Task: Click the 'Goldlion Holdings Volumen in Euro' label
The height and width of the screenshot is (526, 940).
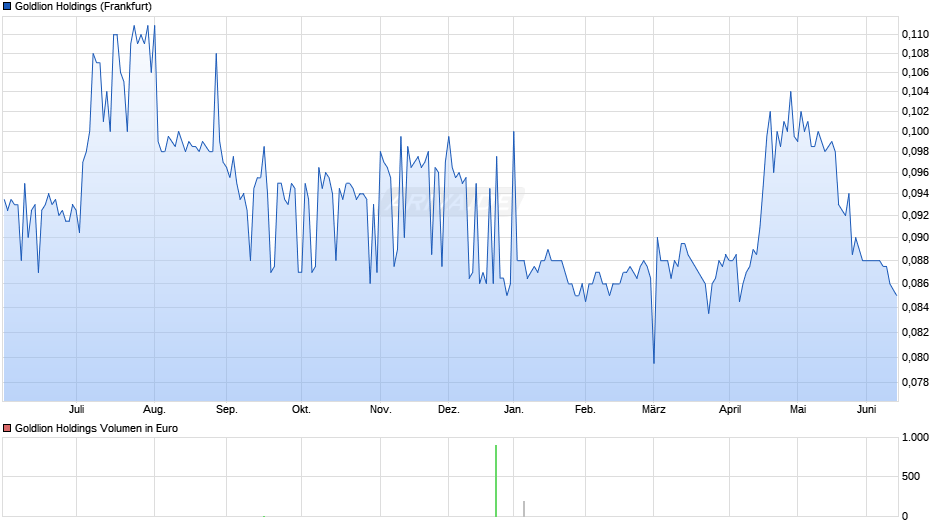Action: (97, 428)
